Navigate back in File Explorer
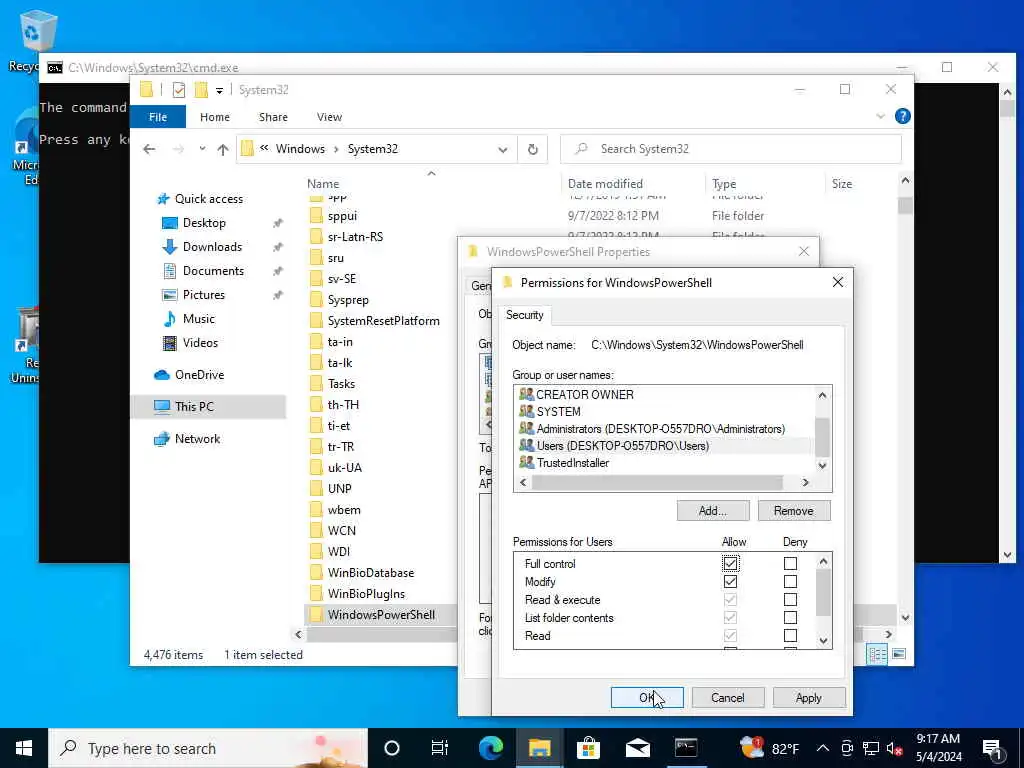The width and height of the screenshot is (1024, 768). pos(150,150)
